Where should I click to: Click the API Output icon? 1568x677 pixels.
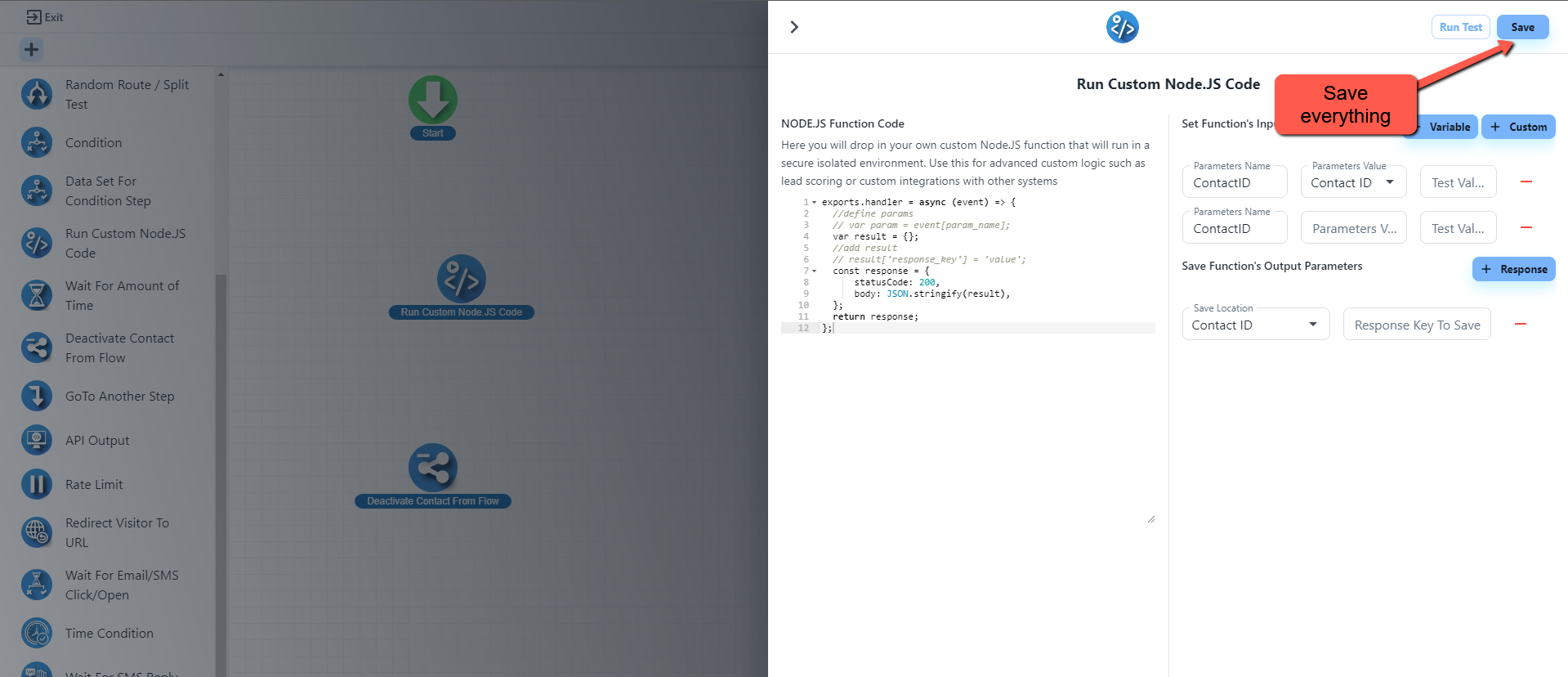pos(37,440)
